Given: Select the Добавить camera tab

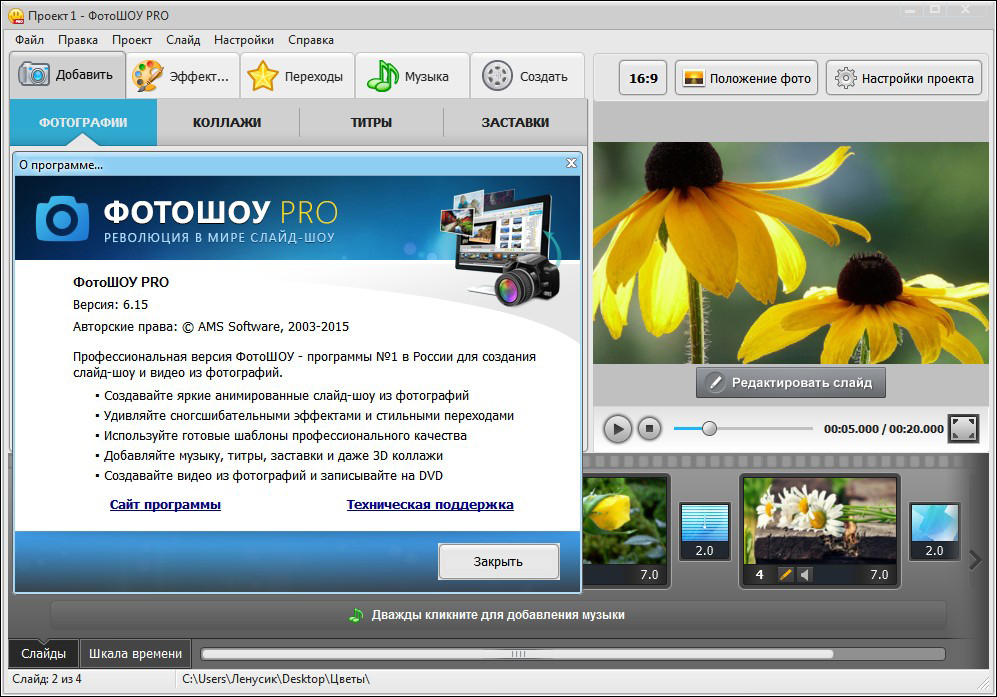Looking at the screenshot, I should click(x=67, y=75).
